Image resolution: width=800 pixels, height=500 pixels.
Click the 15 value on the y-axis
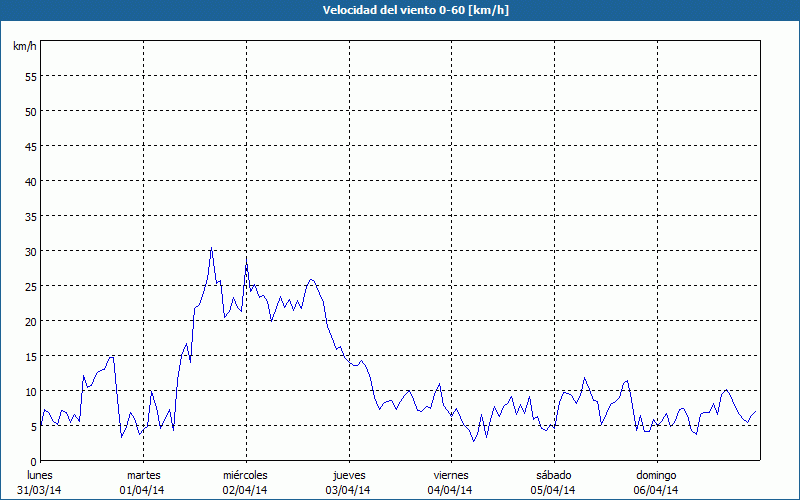(30, 356)
